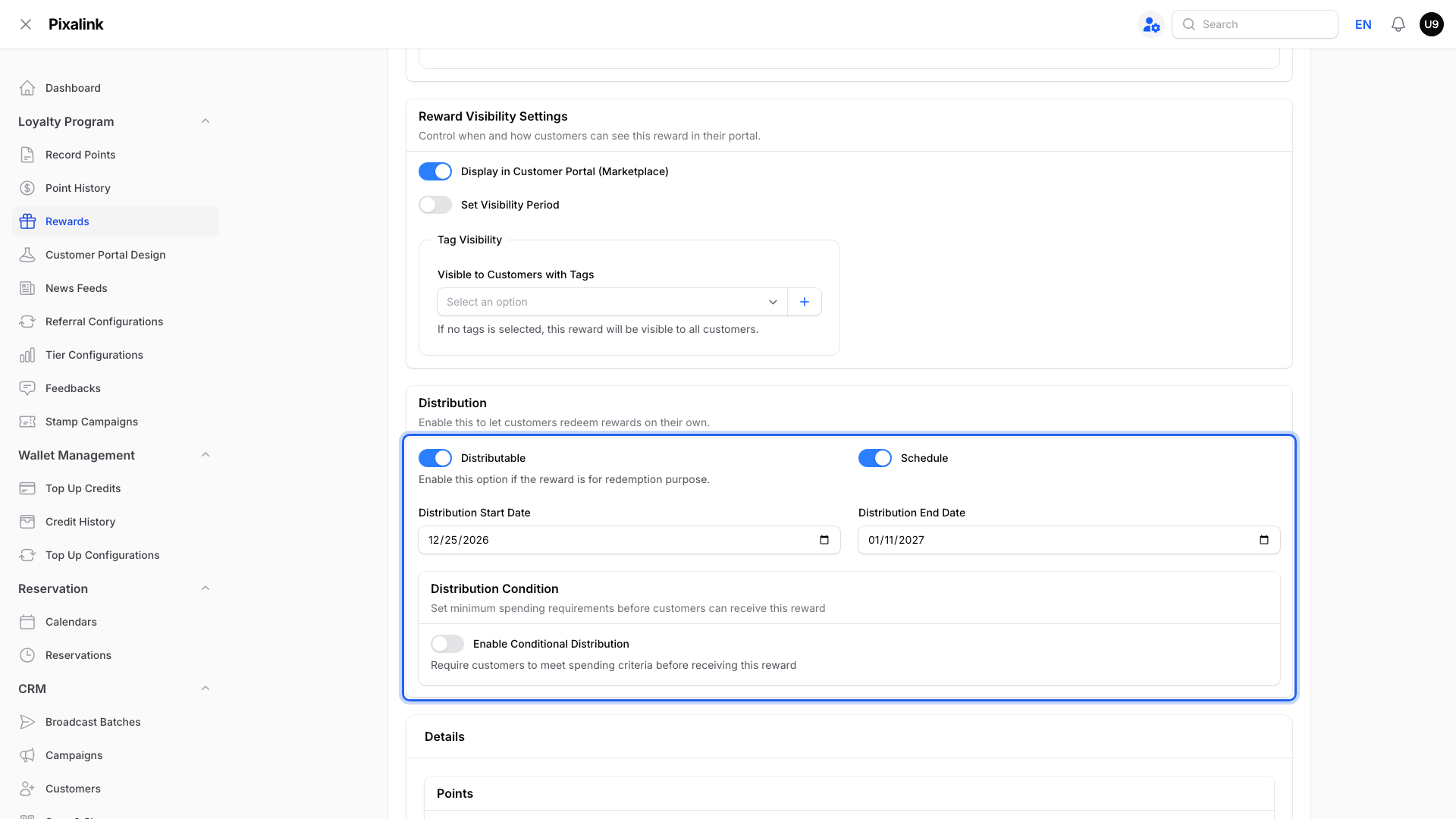Collapse the Reservation section
Viewport: 1456px width, 819px height.
[206, 588]
